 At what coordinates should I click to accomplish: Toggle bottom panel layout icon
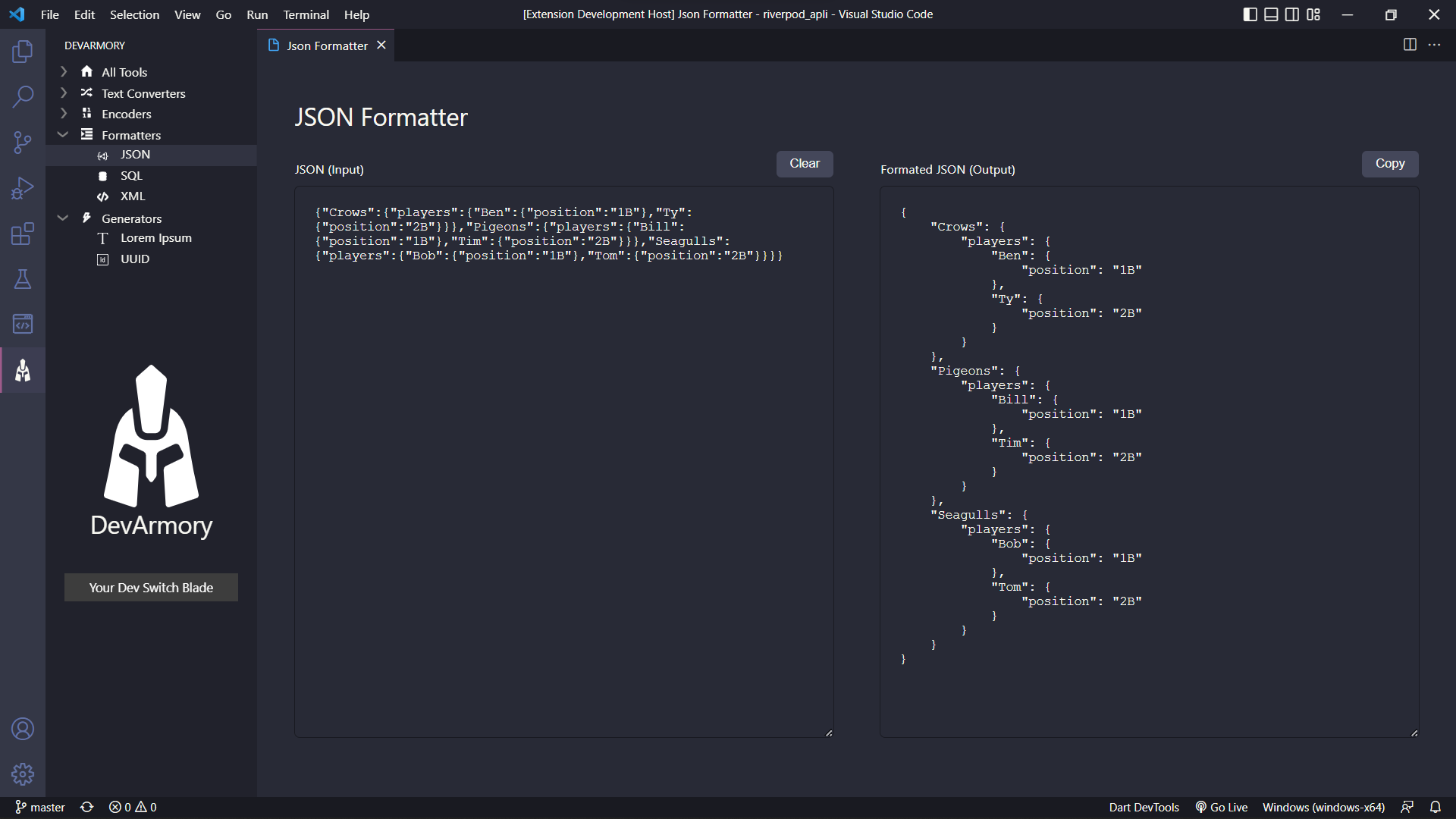click(1272, 14)
